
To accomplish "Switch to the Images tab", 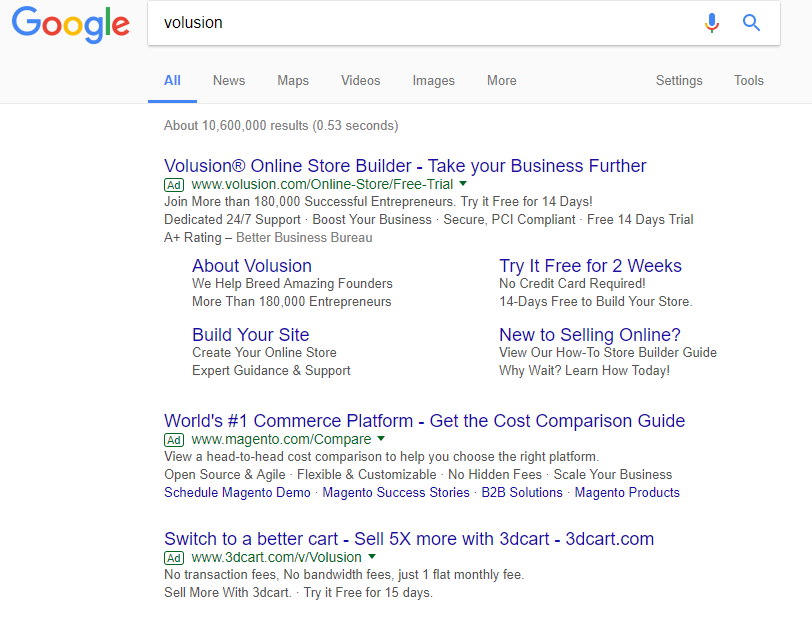I will 433,80.
